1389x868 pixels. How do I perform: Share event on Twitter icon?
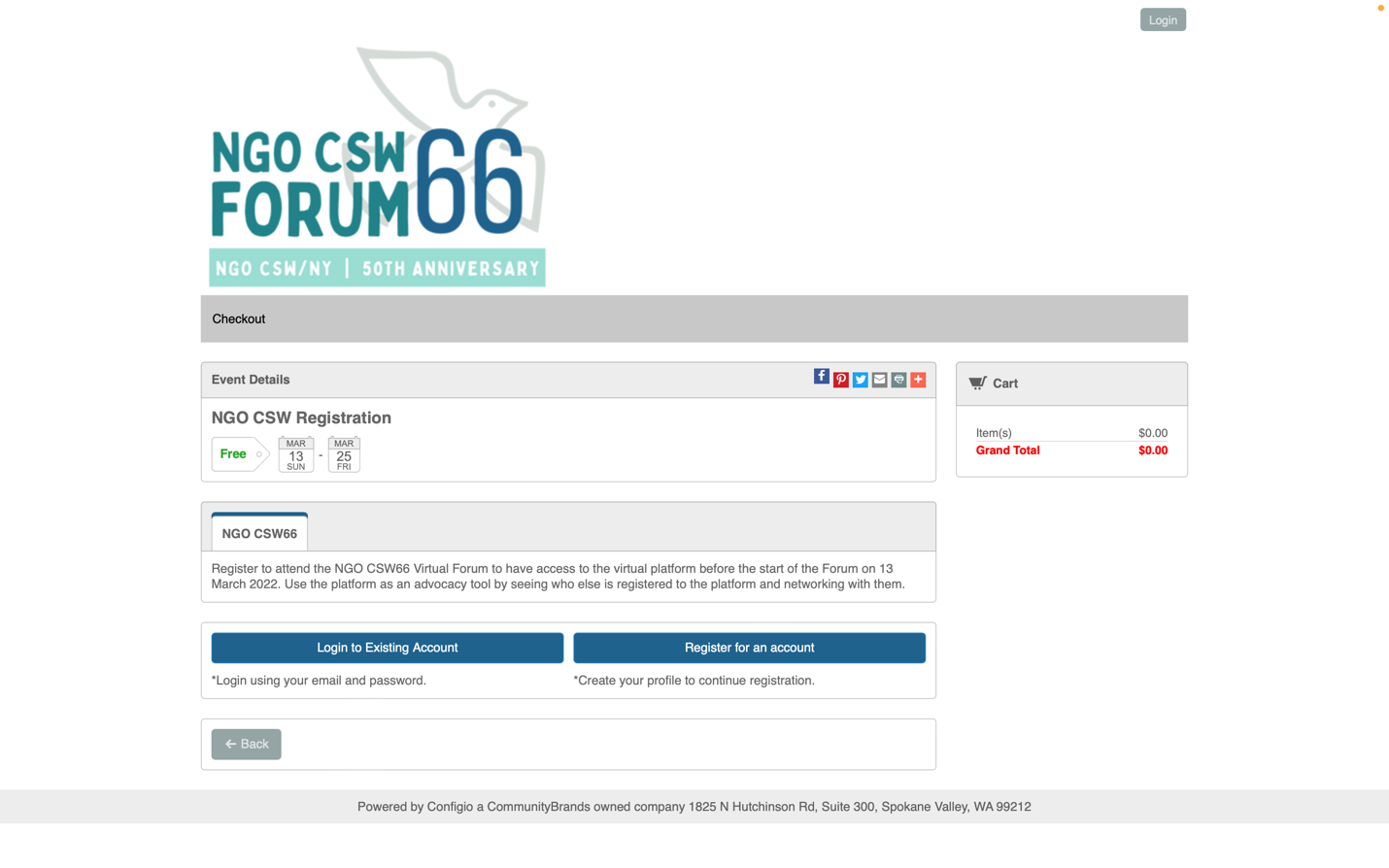click(860, 380)
